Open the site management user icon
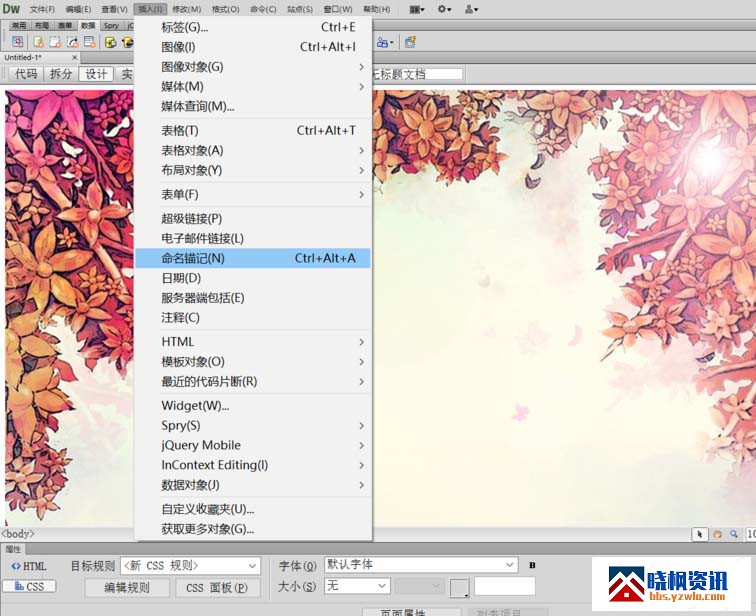 [471, 9]
